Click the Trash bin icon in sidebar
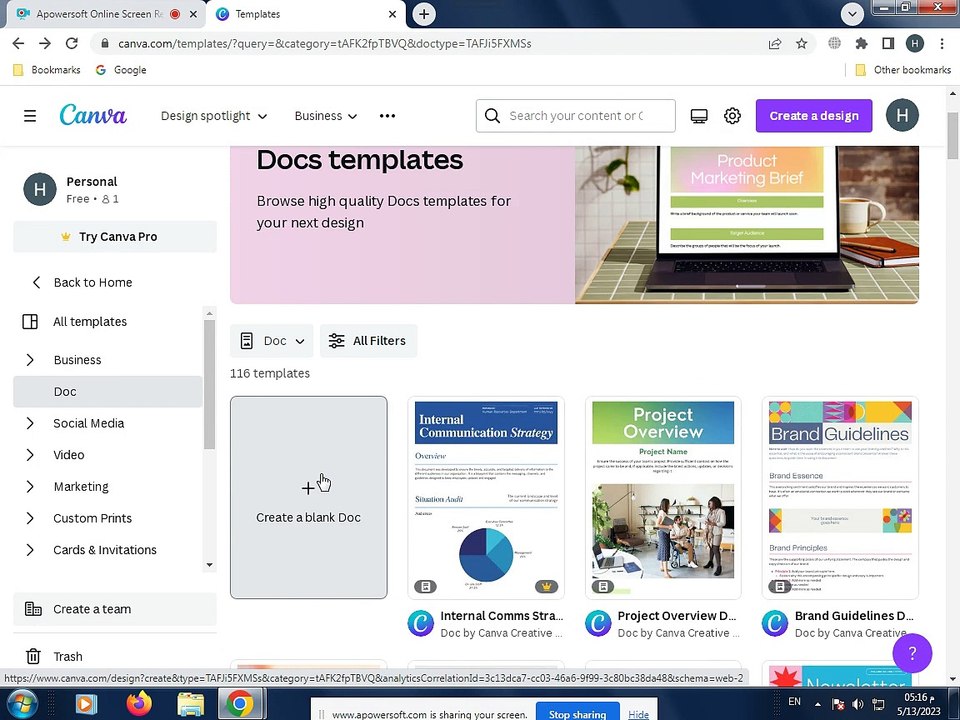 click(x=33, y=656)
